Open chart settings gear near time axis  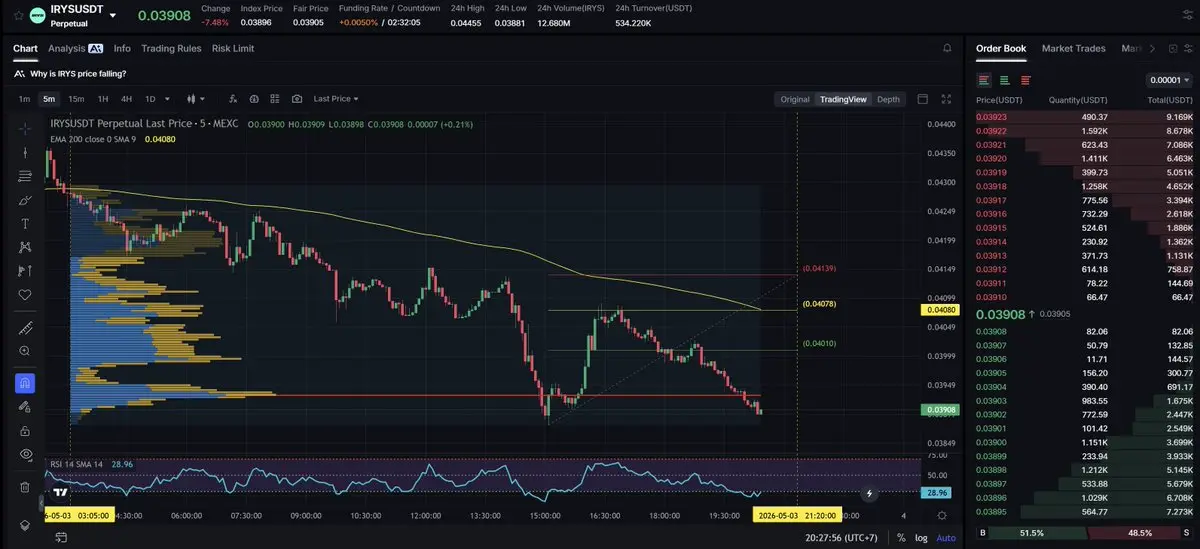pos(941,515)
